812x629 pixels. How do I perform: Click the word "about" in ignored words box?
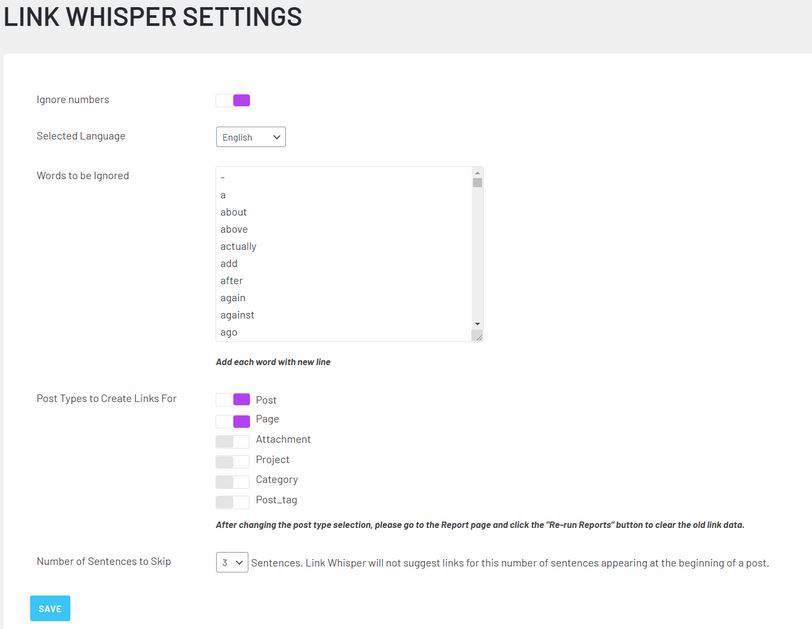point(234,212)
